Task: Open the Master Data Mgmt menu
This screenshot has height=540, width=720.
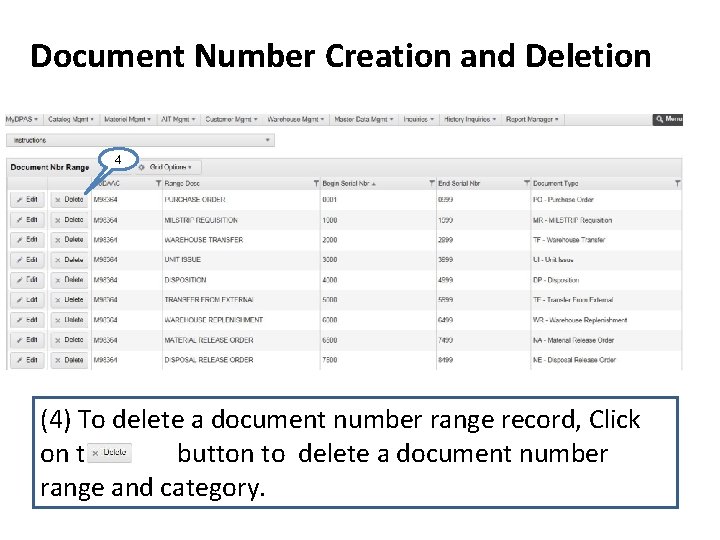Action: [x=364, y=119]
